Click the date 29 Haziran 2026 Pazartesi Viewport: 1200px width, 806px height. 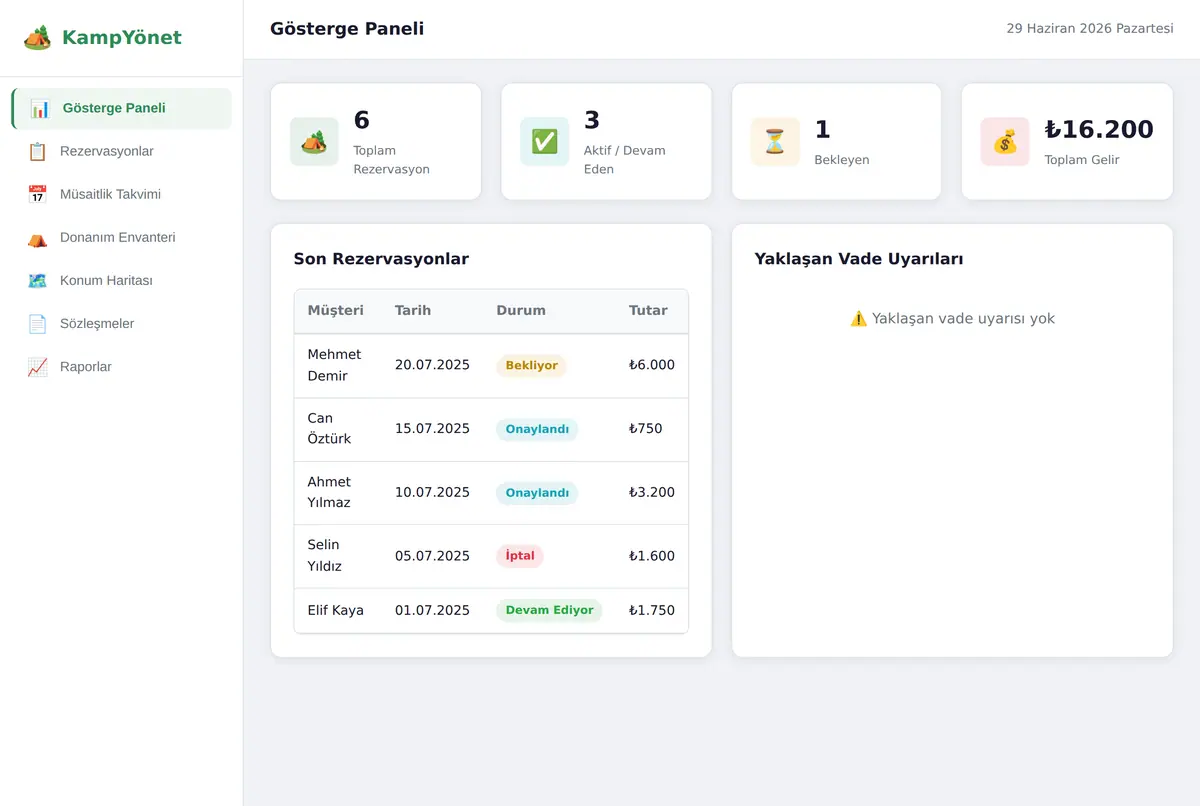click(x=1090, y=29)
